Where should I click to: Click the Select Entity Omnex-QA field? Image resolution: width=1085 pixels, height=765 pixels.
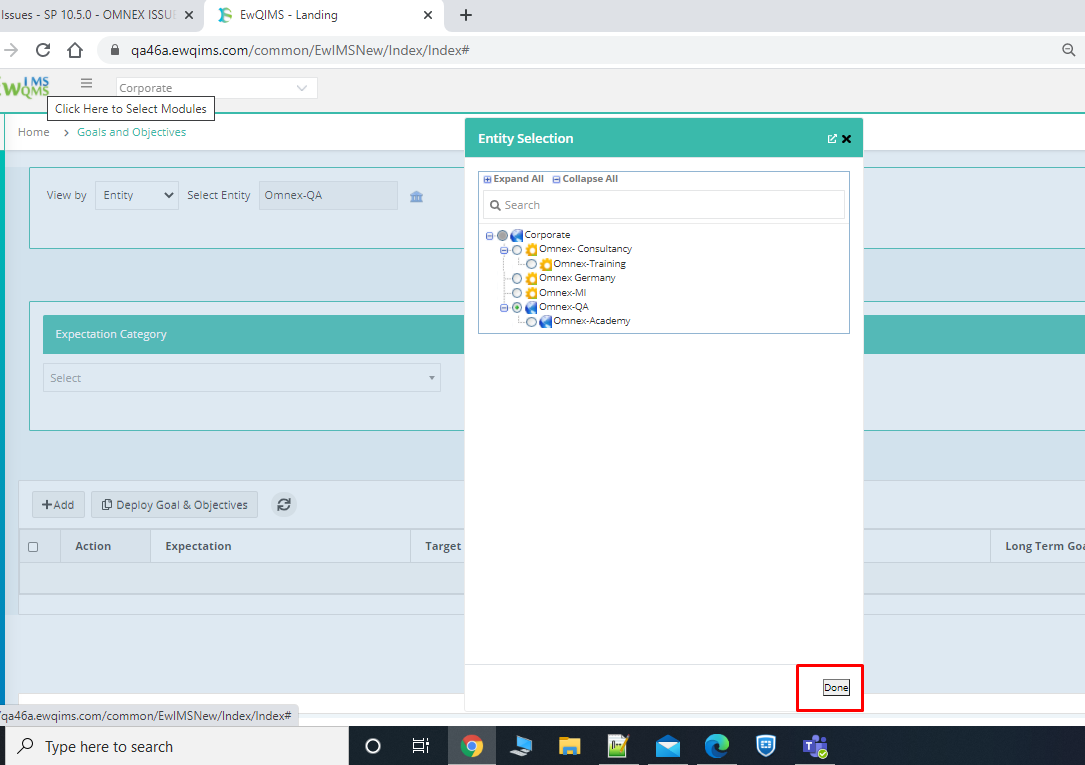[328, 195]
